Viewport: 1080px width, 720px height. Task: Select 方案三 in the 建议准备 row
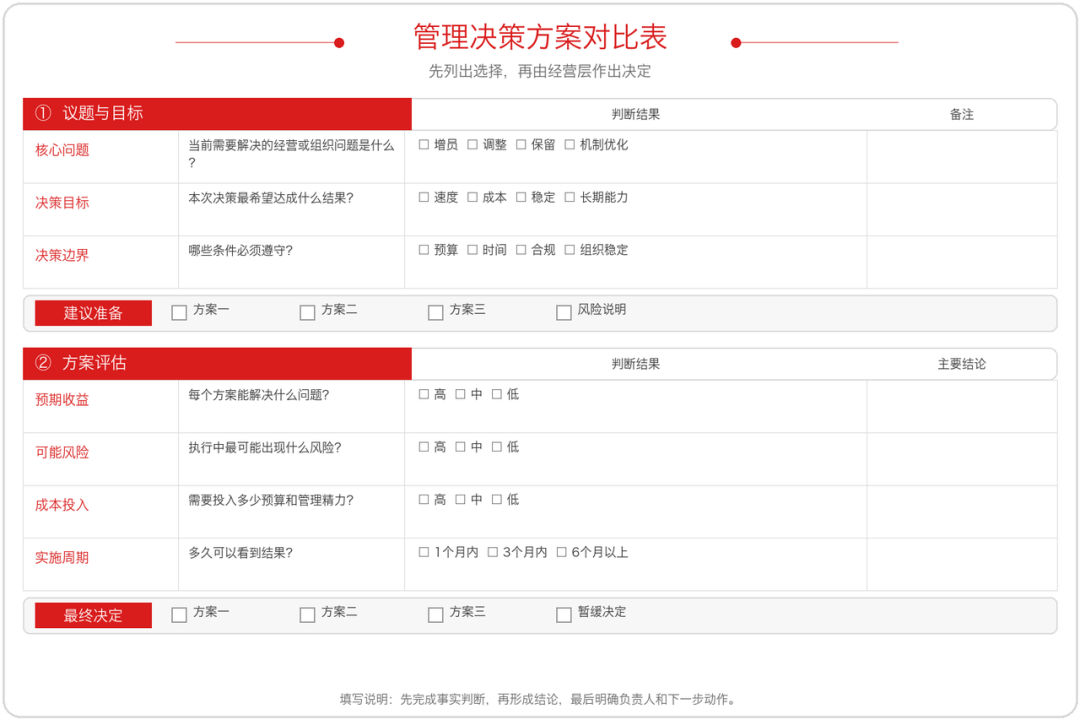435,313
